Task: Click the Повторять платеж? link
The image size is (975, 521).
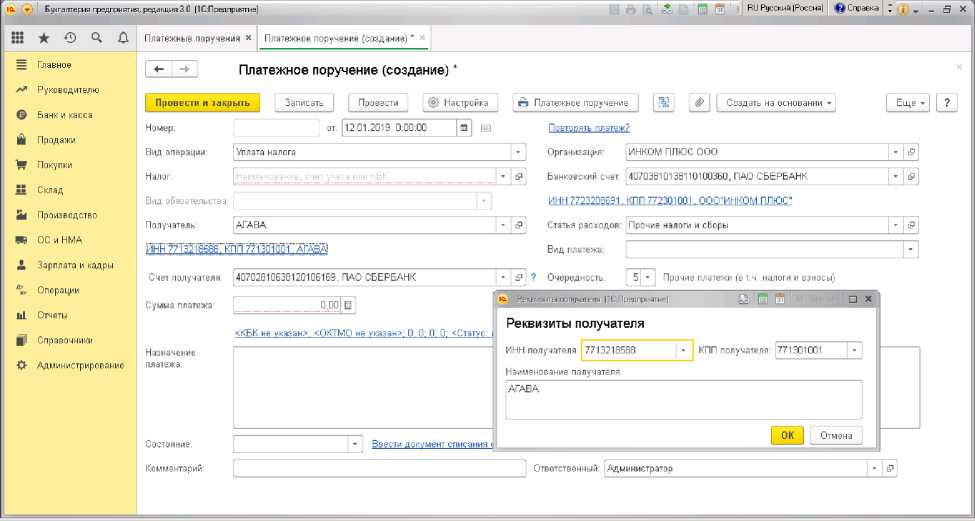Action: (588, 128)
